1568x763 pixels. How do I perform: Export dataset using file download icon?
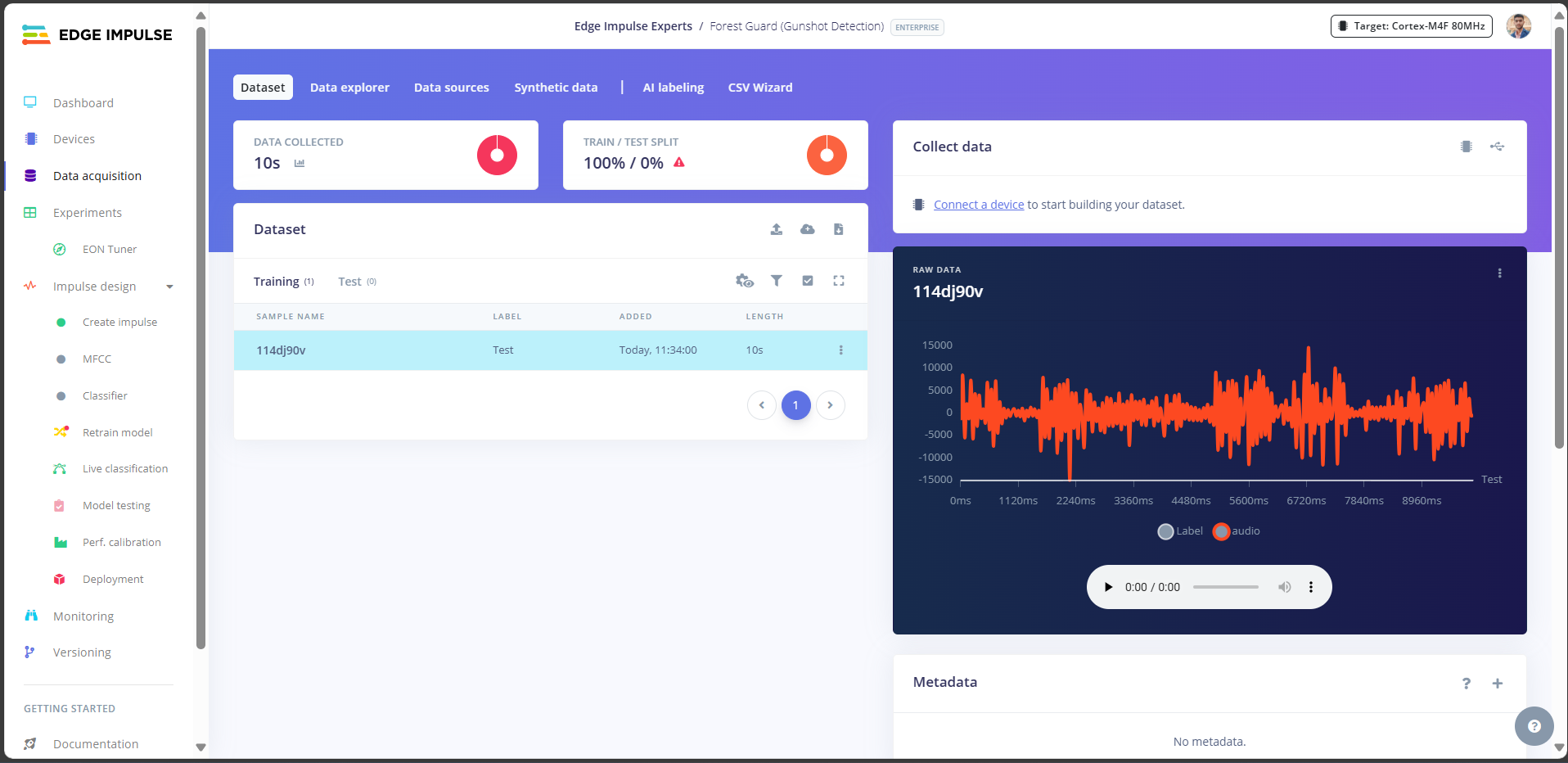(839, 229)
